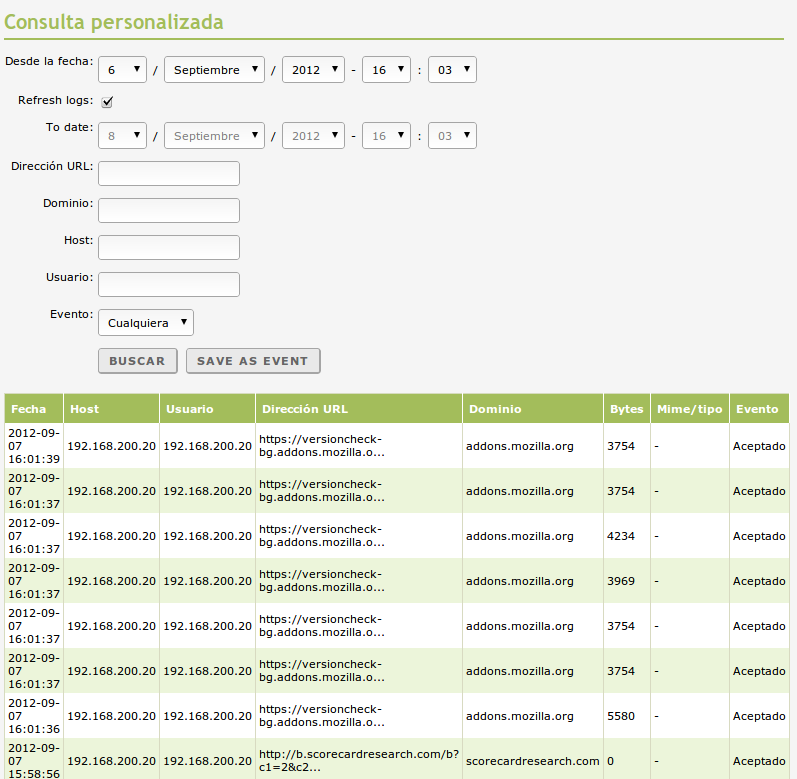Open the Evento dropdown showing Cualquiera
797x779 pixels.
(x=146, y=323)
